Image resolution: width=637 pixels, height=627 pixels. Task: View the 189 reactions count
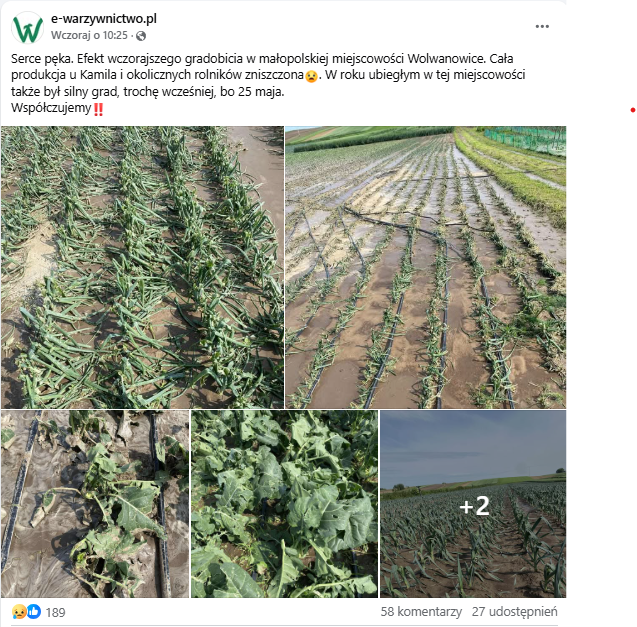tap(55, 612)
